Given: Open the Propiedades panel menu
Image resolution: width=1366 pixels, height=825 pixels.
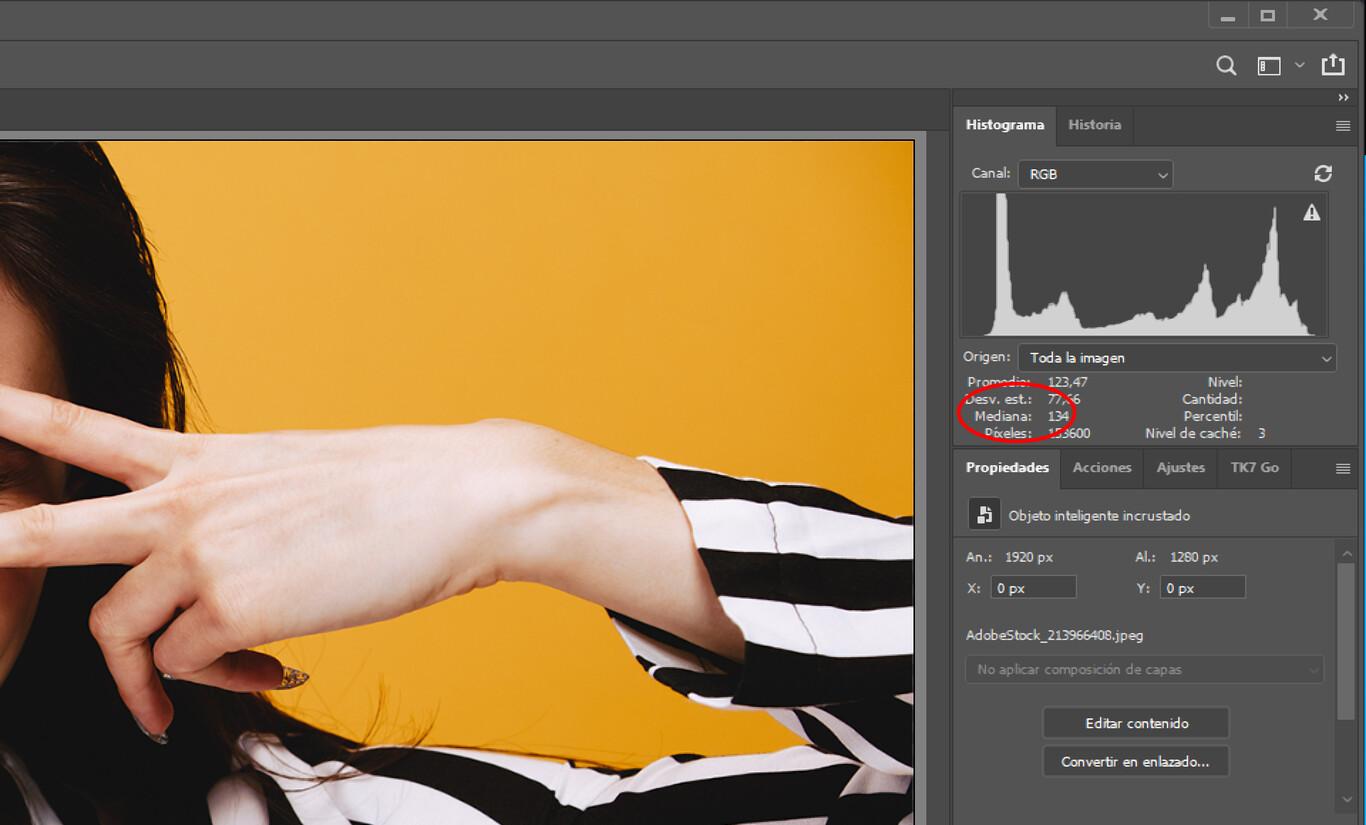Looking at the screenshot, I should click(1342, 467).
